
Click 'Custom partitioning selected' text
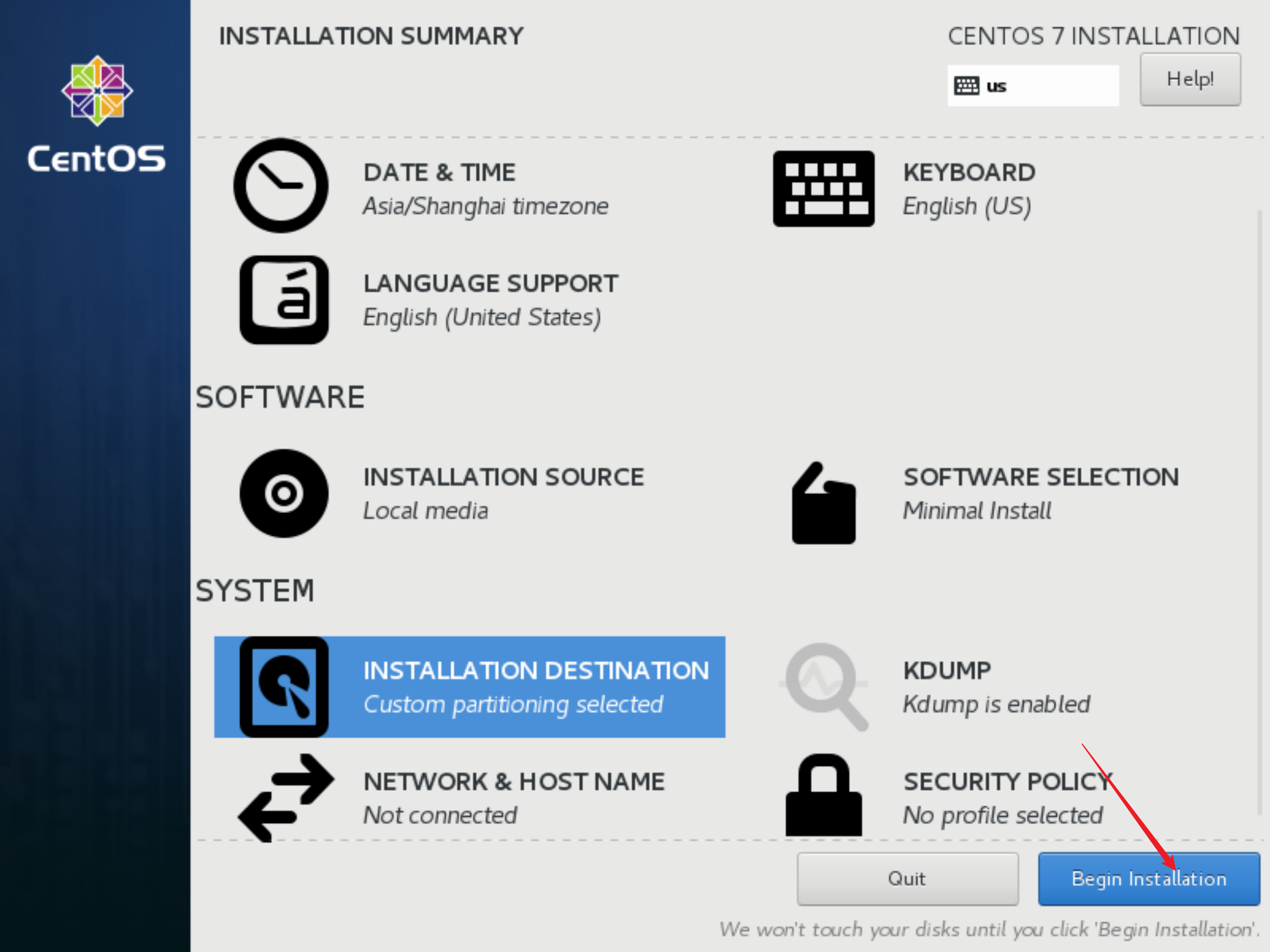513,704
